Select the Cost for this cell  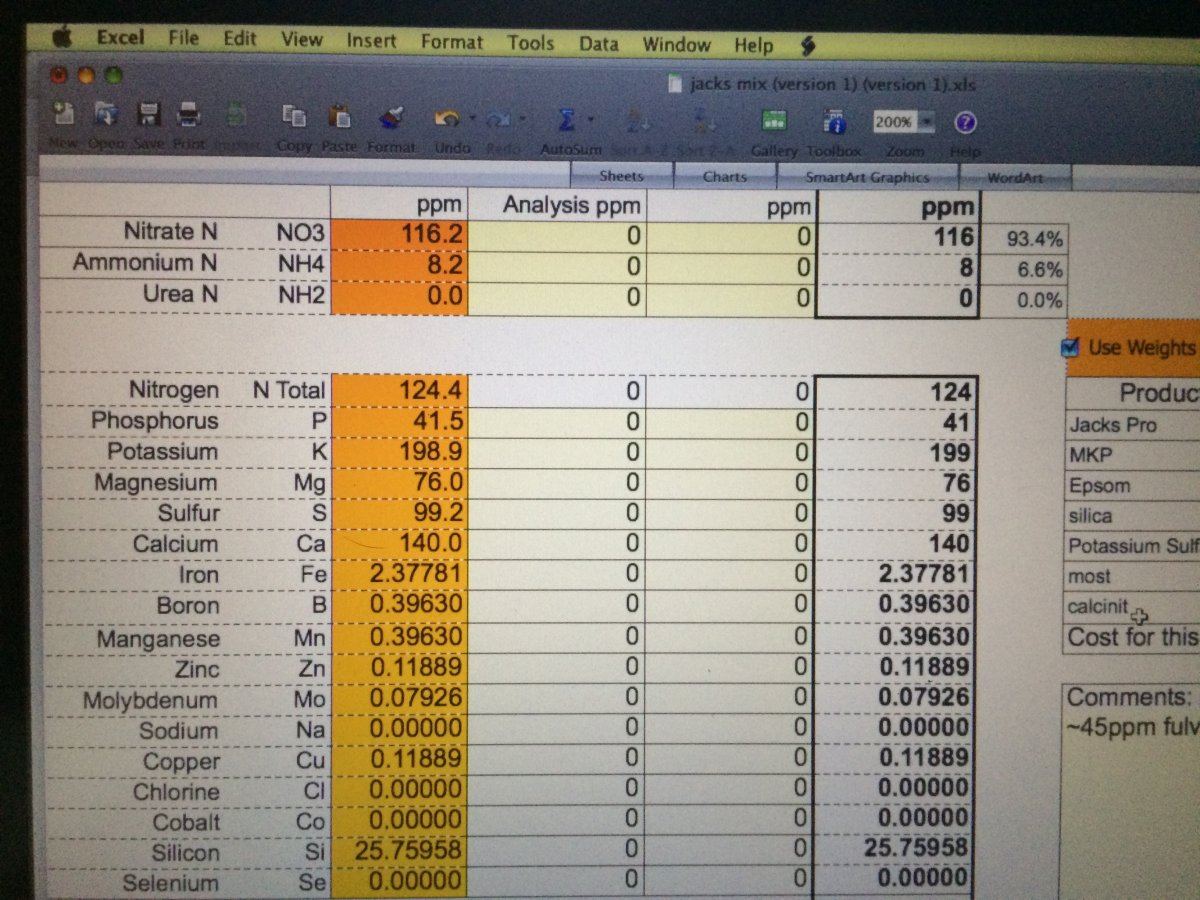[1132, 638]
